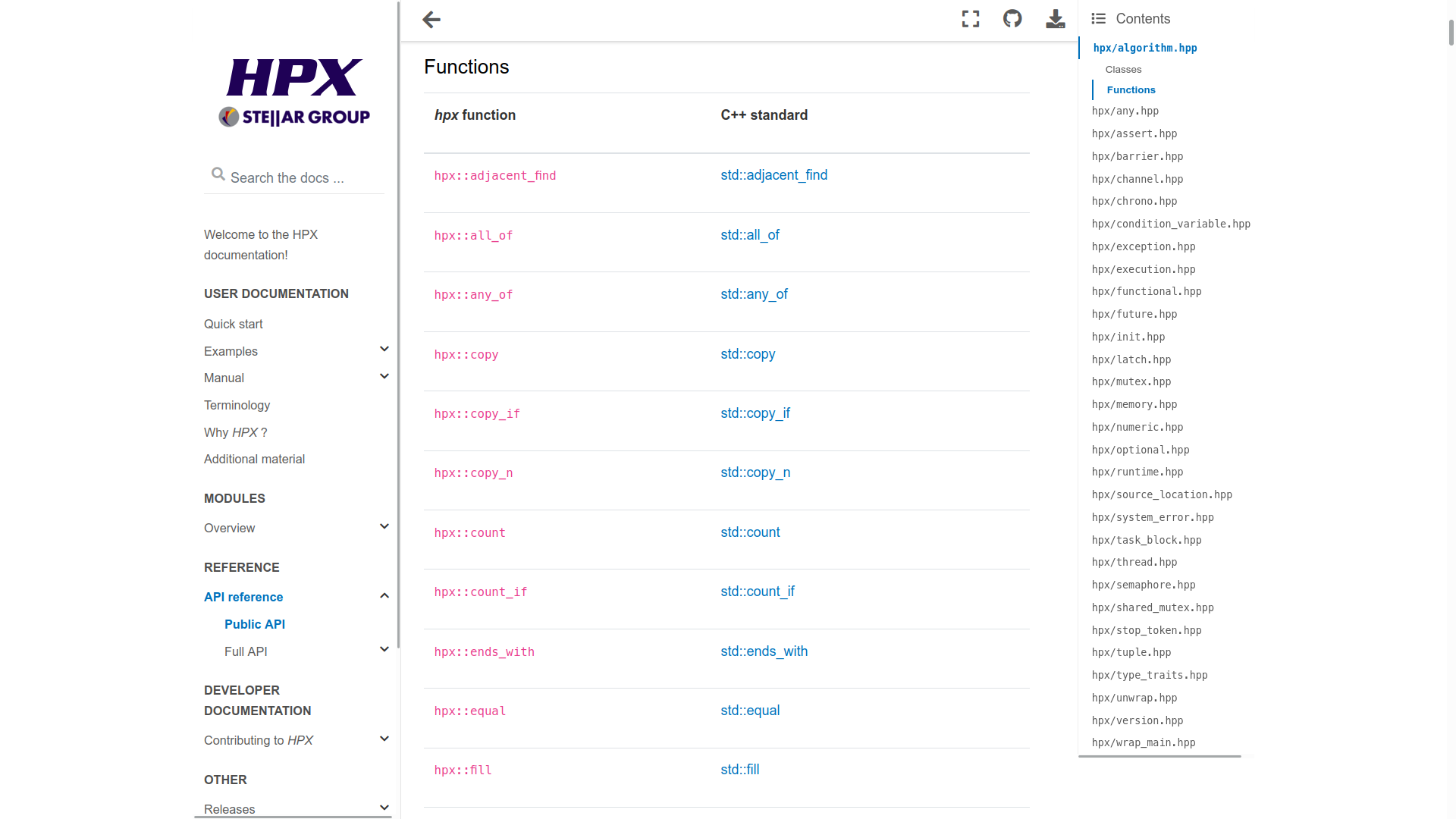The height and width of the screenshot is (819, 1456).
Task: Focus the Search the docs field
Action: 294,177
